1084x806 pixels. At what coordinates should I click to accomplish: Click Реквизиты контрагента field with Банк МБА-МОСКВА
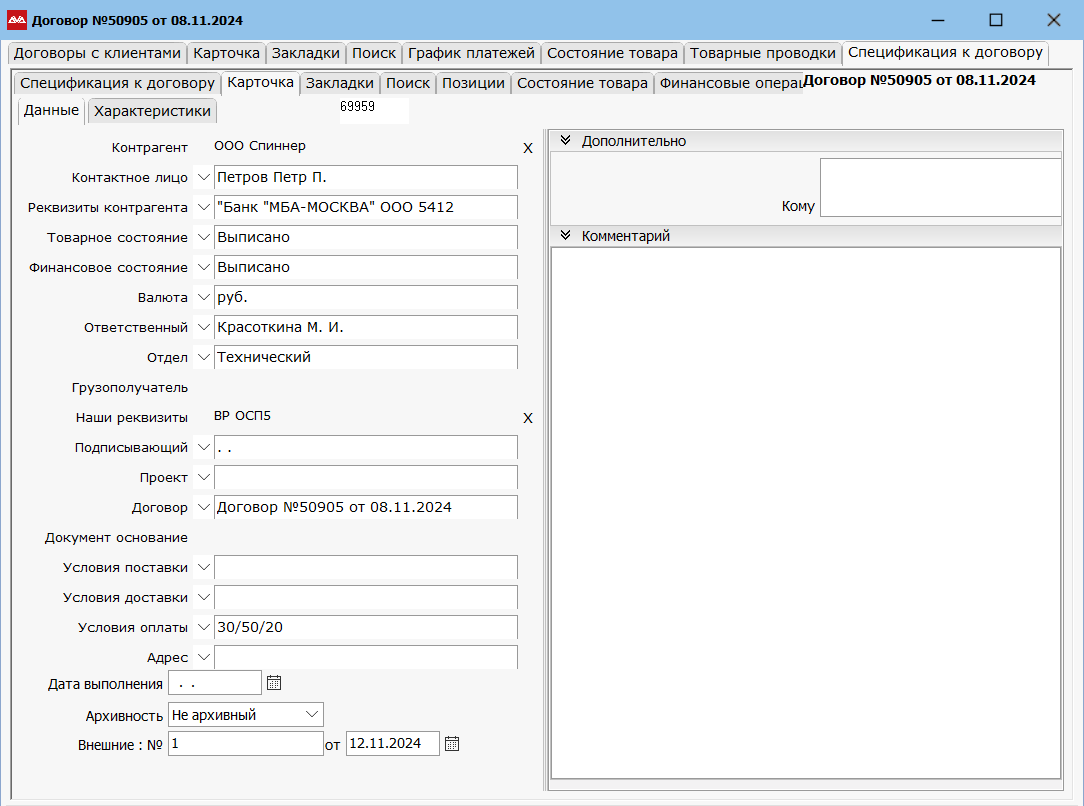(366, 207)
